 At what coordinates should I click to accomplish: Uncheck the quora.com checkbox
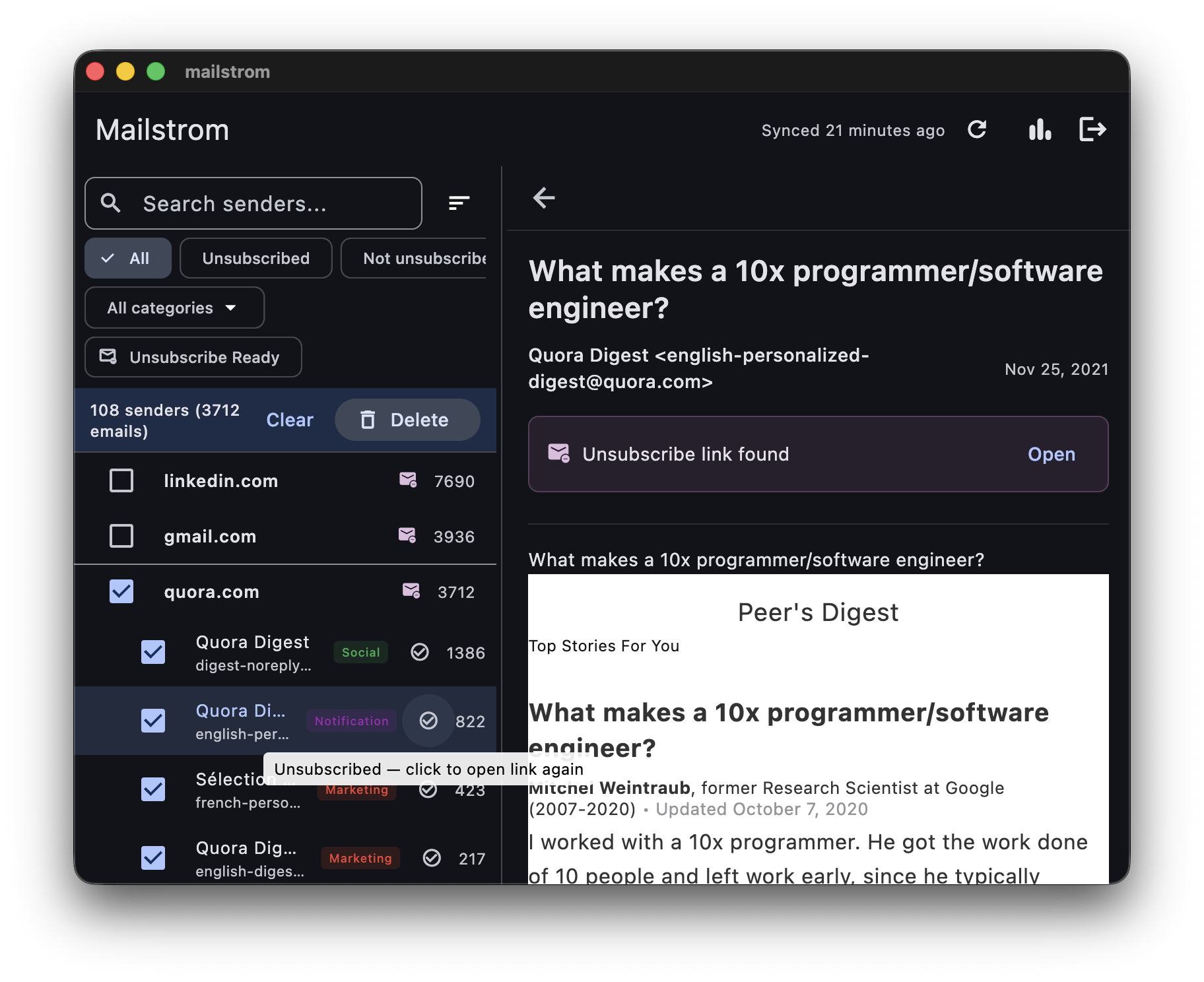point(121,591)
